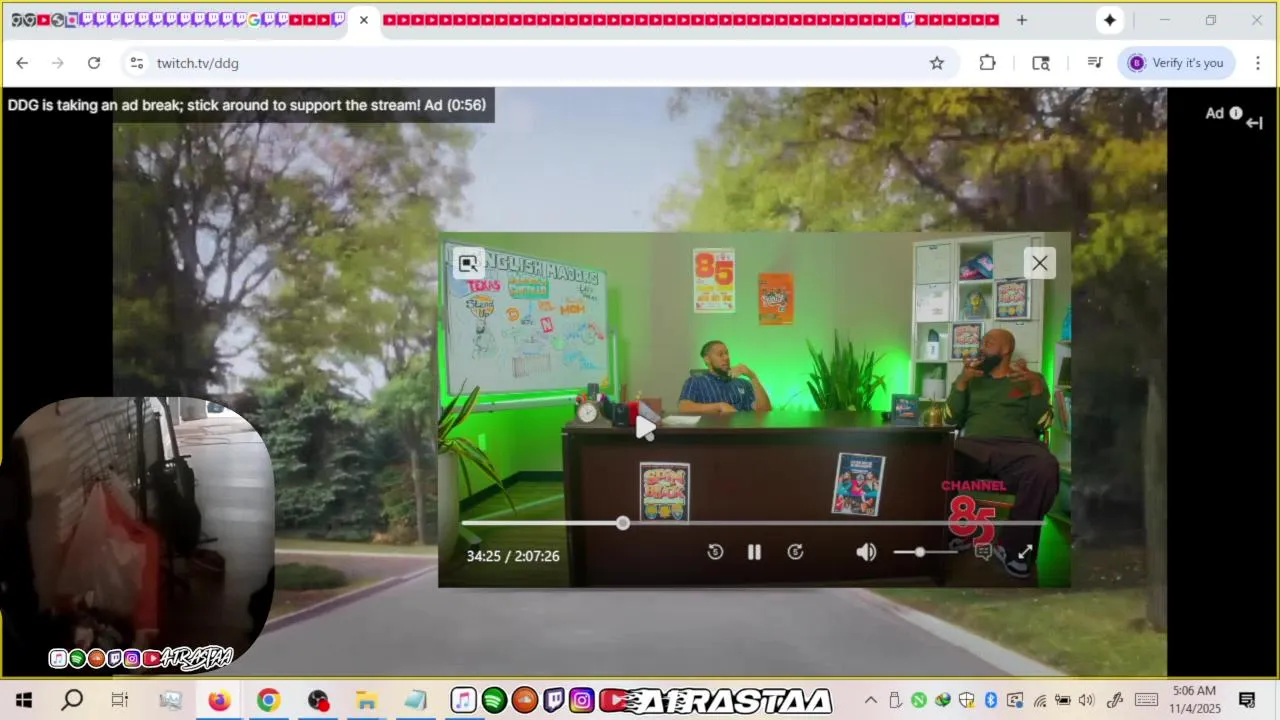The width and height of the screenshot is (1280, 720).
Task: Switch to the first tab in tab strip
Action: 16,20
